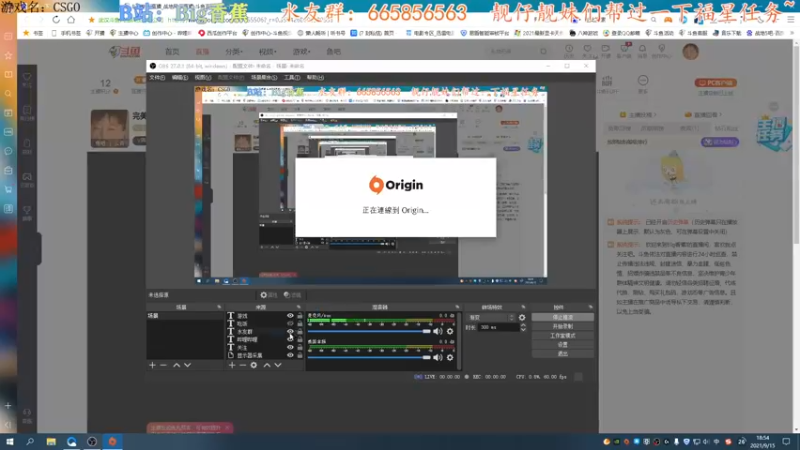Click the user avatar on Douyu page

[690, 52]
